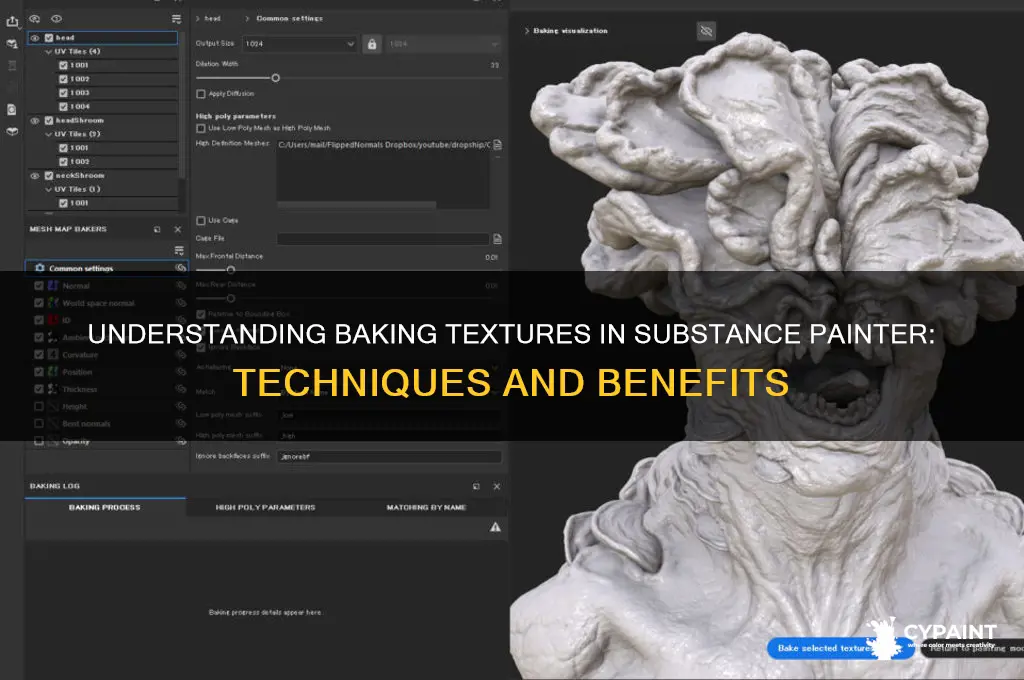Click the Normal map type icon
This screenshot has height=680, width=1024.
pos(53,286)
